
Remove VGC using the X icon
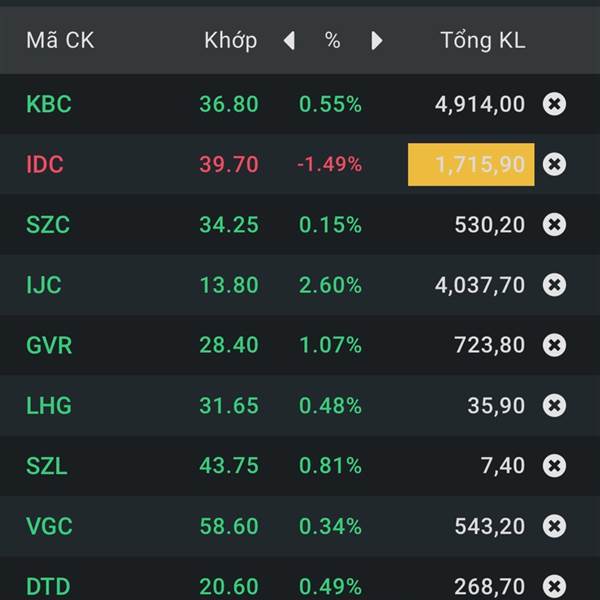(554, 525)
